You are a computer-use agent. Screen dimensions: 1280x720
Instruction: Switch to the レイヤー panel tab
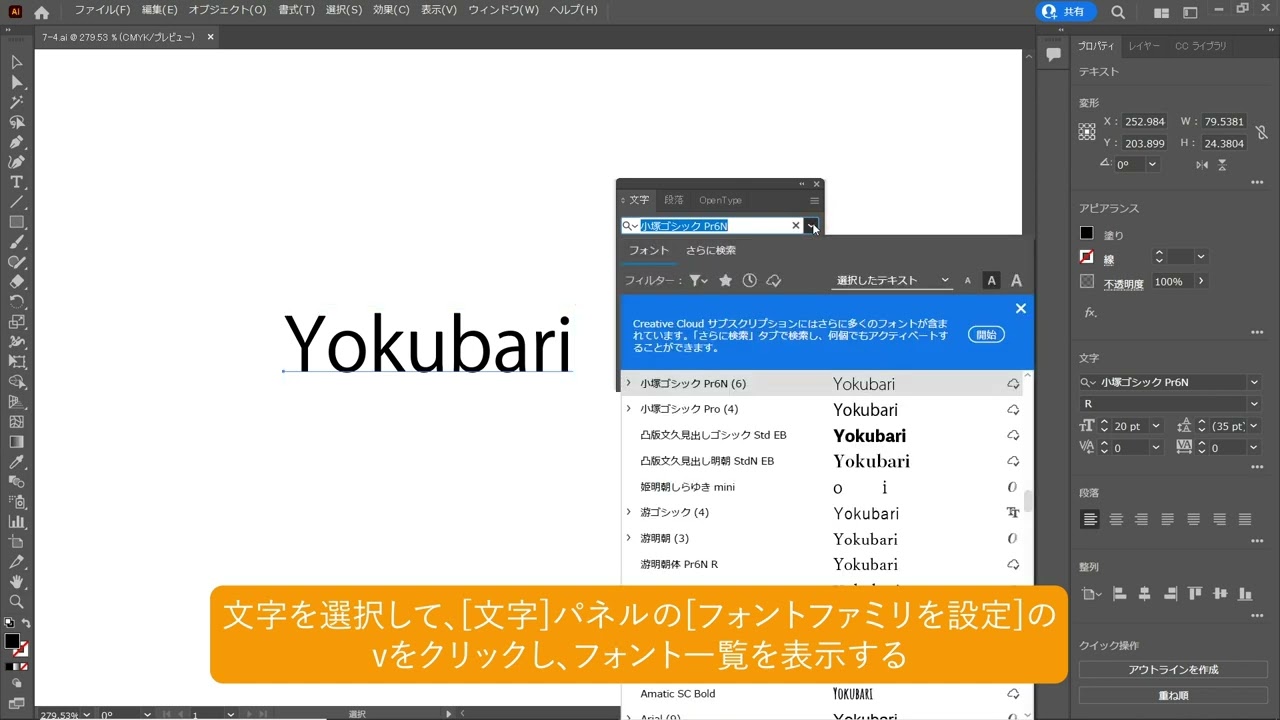(x=1144, y=46)
